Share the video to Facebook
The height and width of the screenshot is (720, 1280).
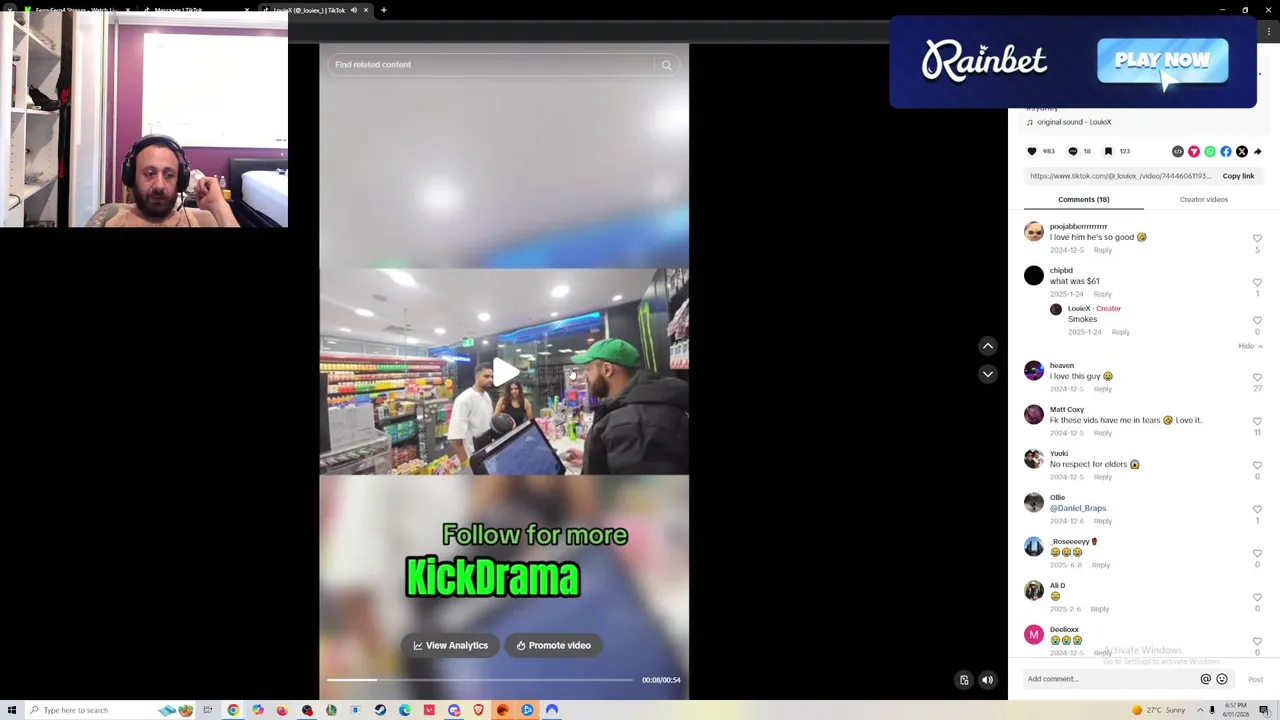tap(1226, 151)
